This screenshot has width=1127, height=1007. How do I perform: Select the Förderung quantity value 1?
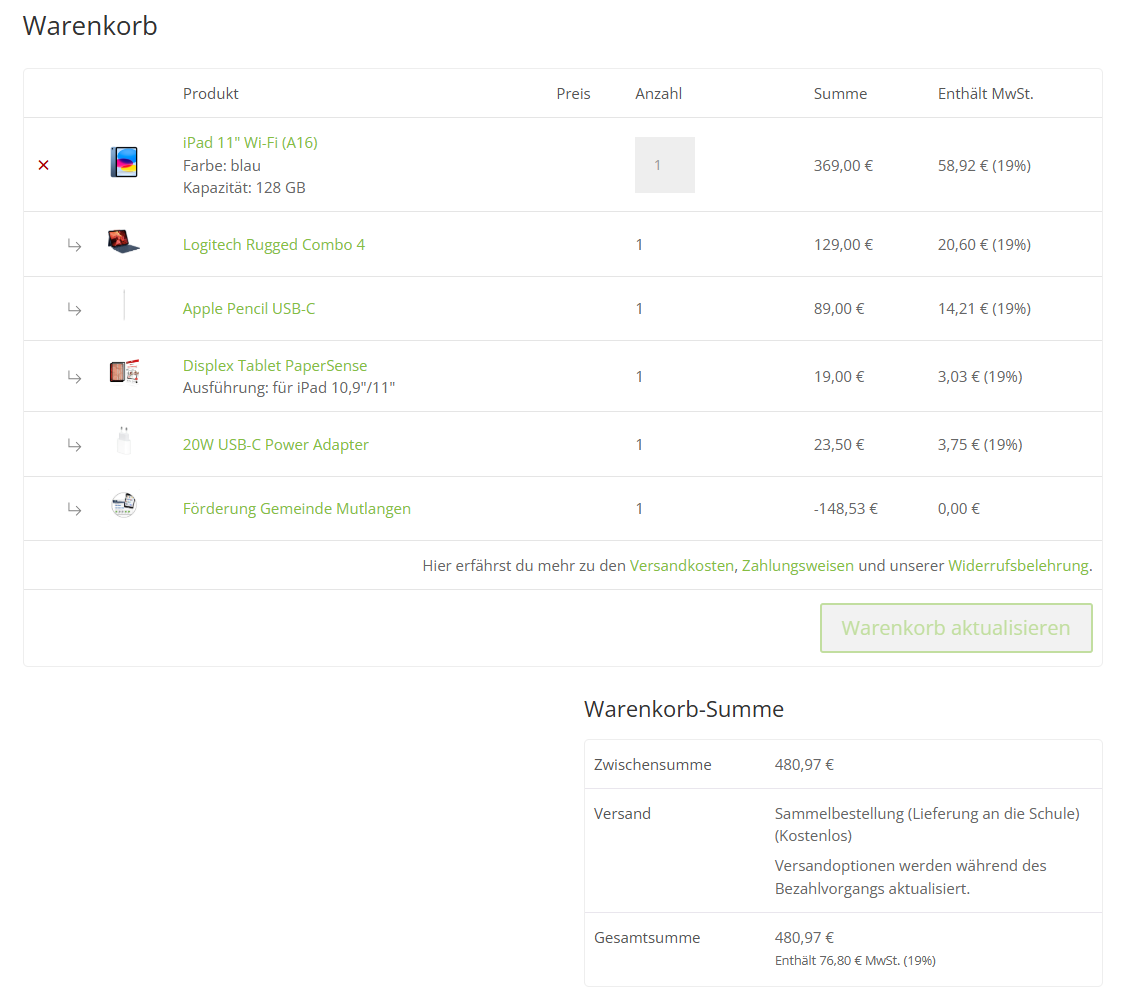(639, 508)
